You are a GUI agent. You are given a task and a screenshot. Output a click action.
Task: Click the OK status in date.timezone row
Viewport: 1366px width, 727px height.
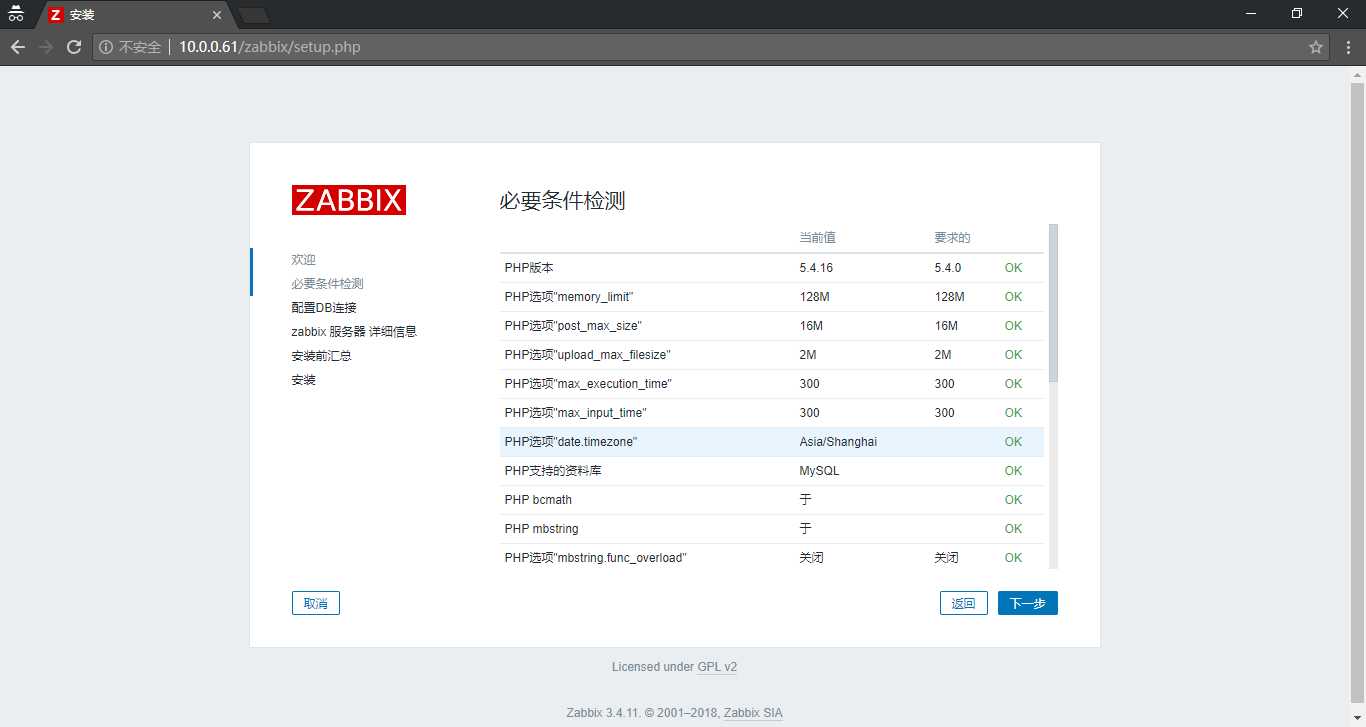[x=1013, y=442]
